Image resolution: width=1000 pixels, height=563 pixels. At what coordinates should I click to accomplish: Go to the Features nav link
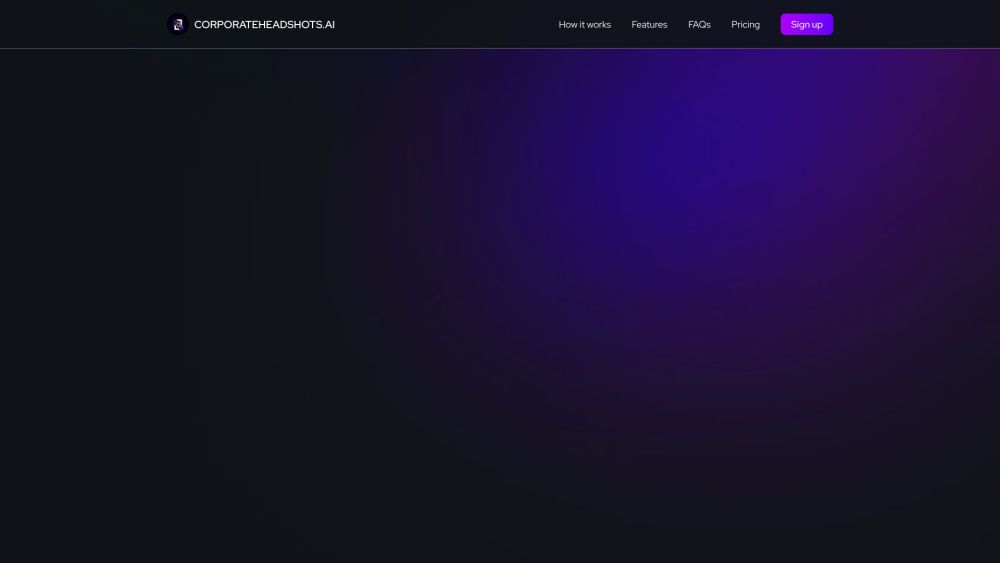coord(649,24)
